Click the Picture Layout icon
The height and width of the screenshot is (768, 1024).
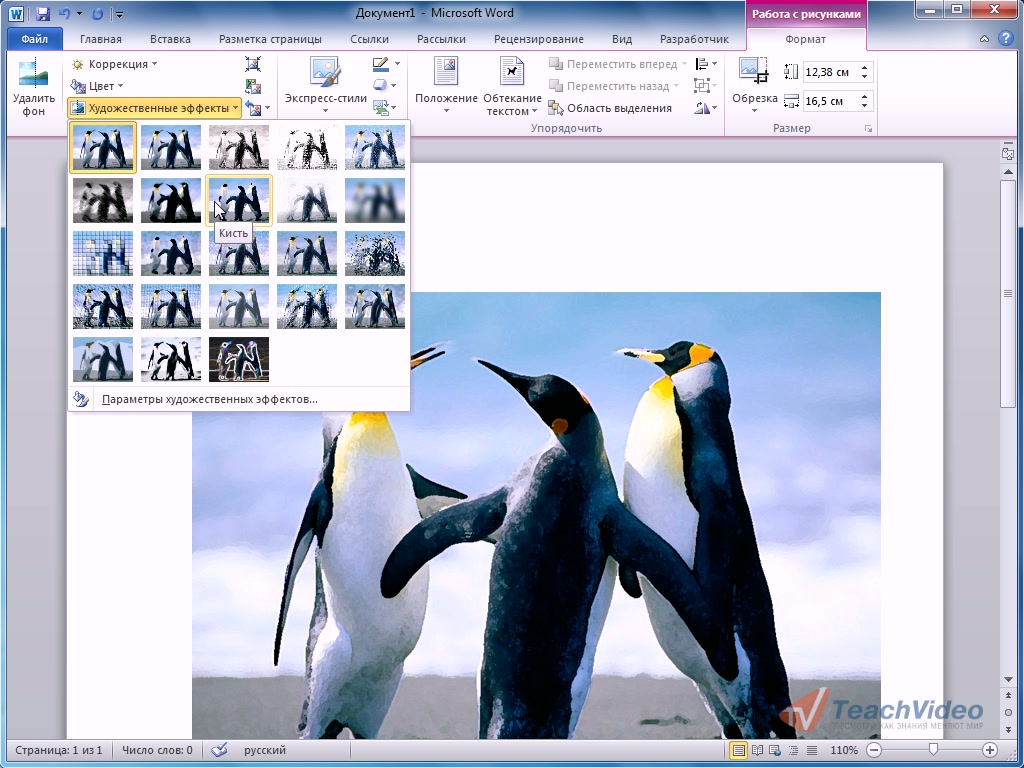(380, 107)
